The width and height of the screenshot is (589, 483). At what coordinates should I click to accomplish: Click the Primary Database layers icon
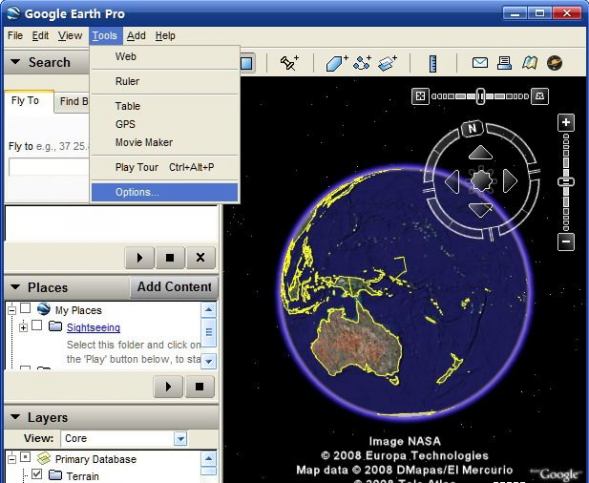[x=44, y=458]
